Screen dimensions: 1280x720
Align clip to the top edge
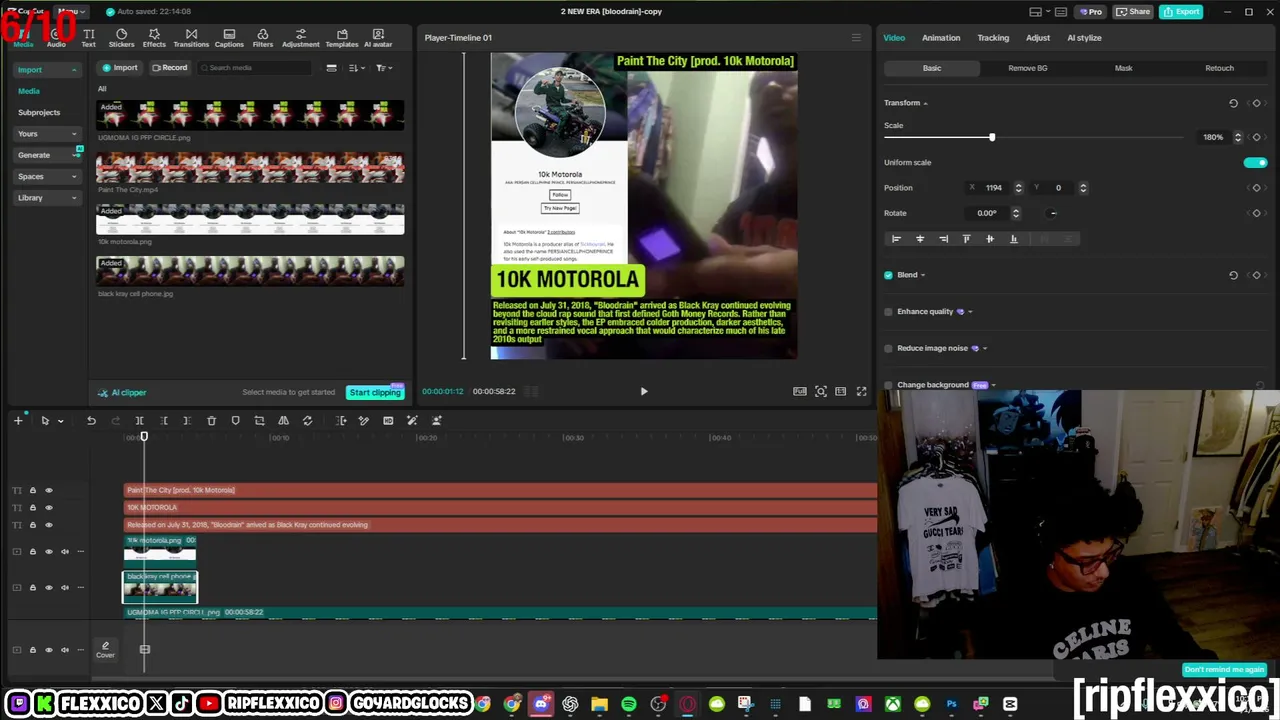tap(966, 239)
